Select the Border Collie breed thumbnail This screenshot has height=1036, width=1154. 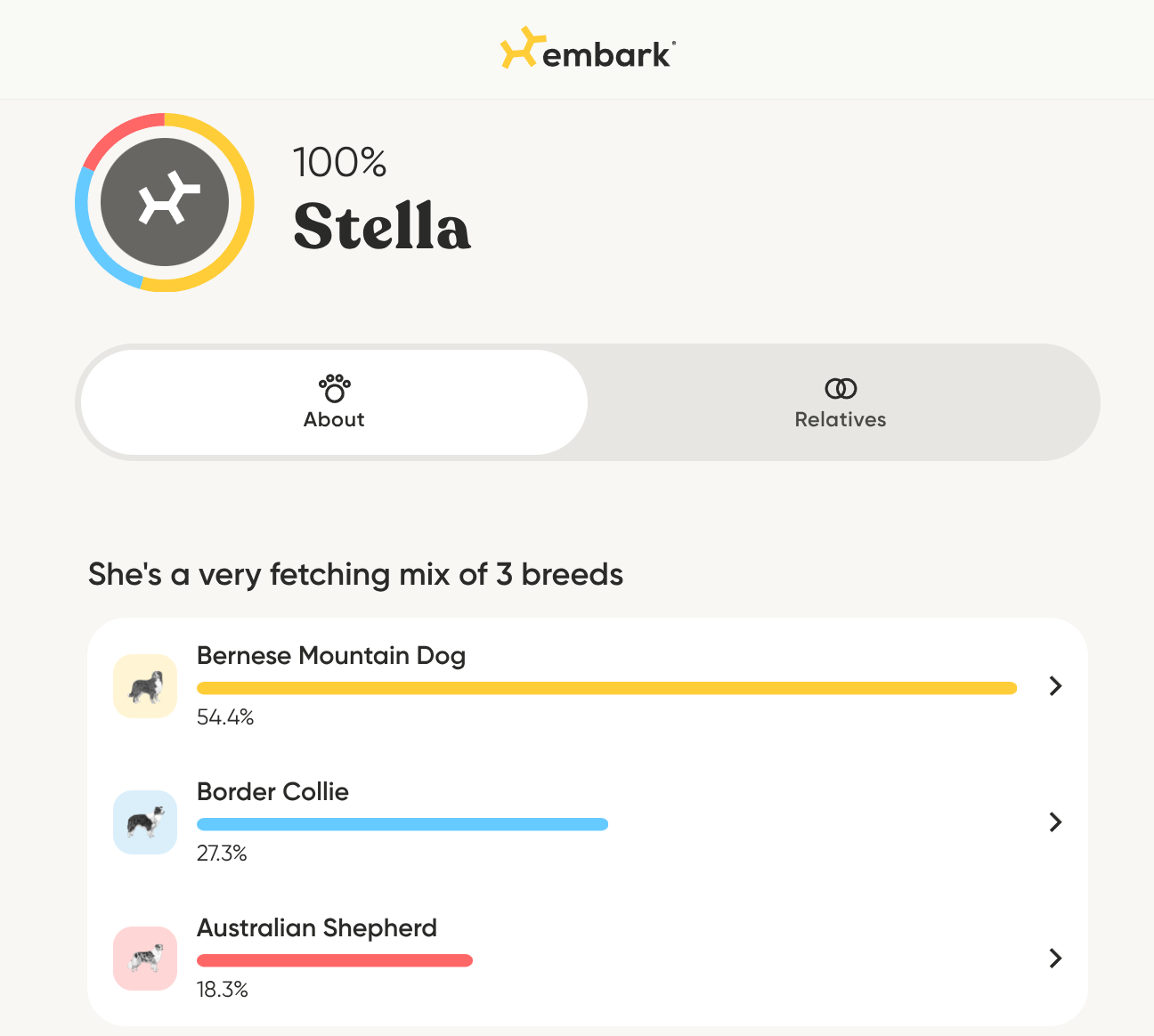[144, 822]
